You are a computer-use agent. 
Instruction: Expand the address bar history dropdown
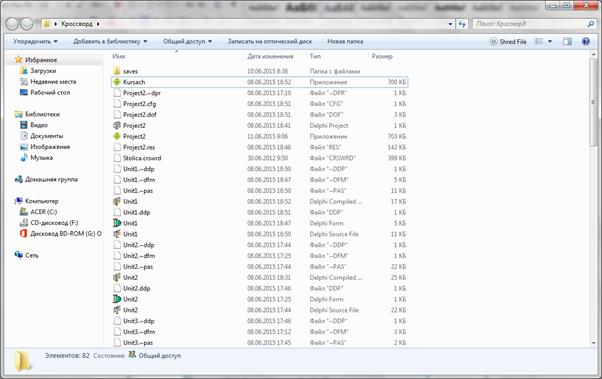coord(450,24)
